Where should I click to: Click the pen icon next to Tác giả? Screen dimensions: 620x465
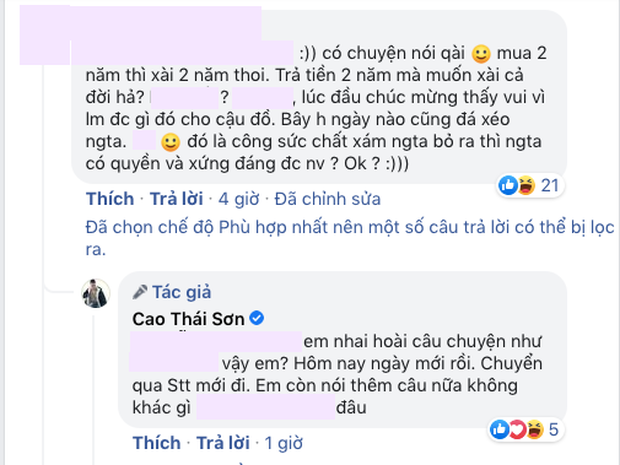(138, 292)
